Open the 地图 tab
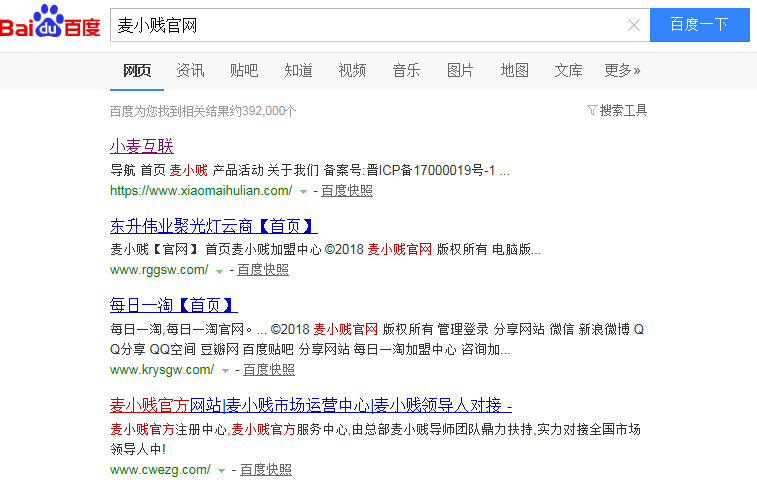Screen dimensions: 757x488 514,70
